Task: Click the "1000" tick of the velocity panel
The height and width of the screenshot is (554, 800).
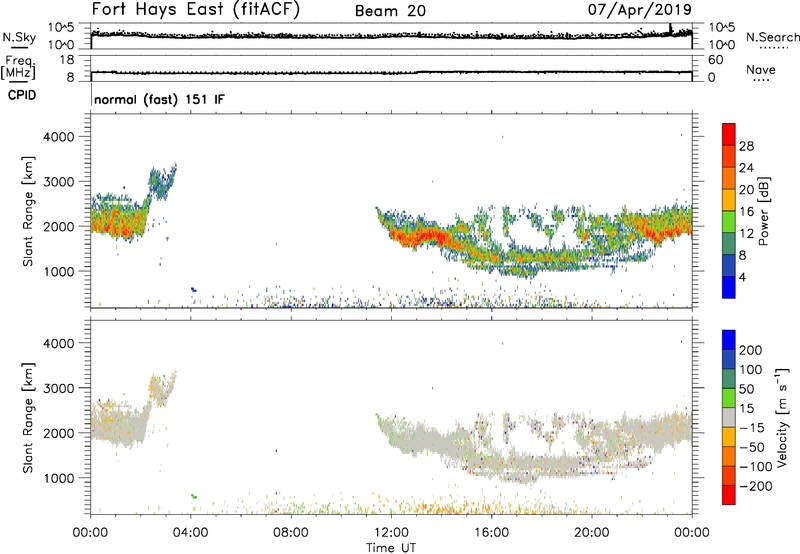Action: (58, 478)
